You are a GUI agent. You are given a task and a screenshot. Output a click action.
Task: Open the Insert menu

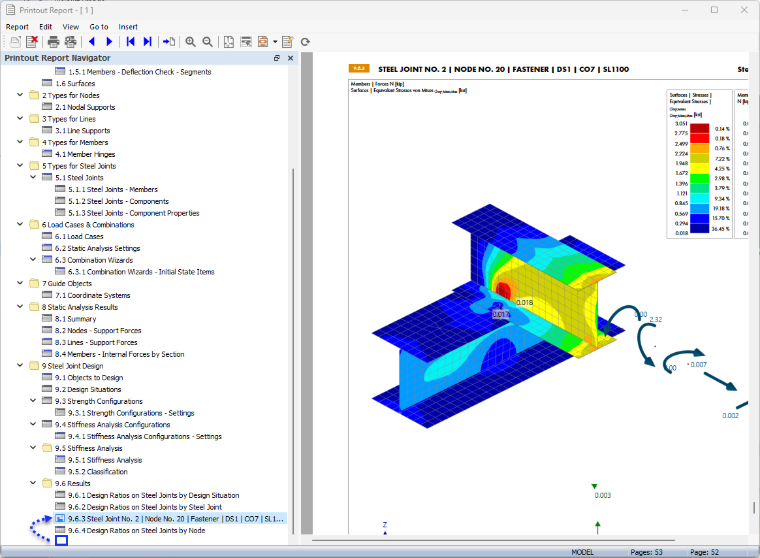[128, 27]
